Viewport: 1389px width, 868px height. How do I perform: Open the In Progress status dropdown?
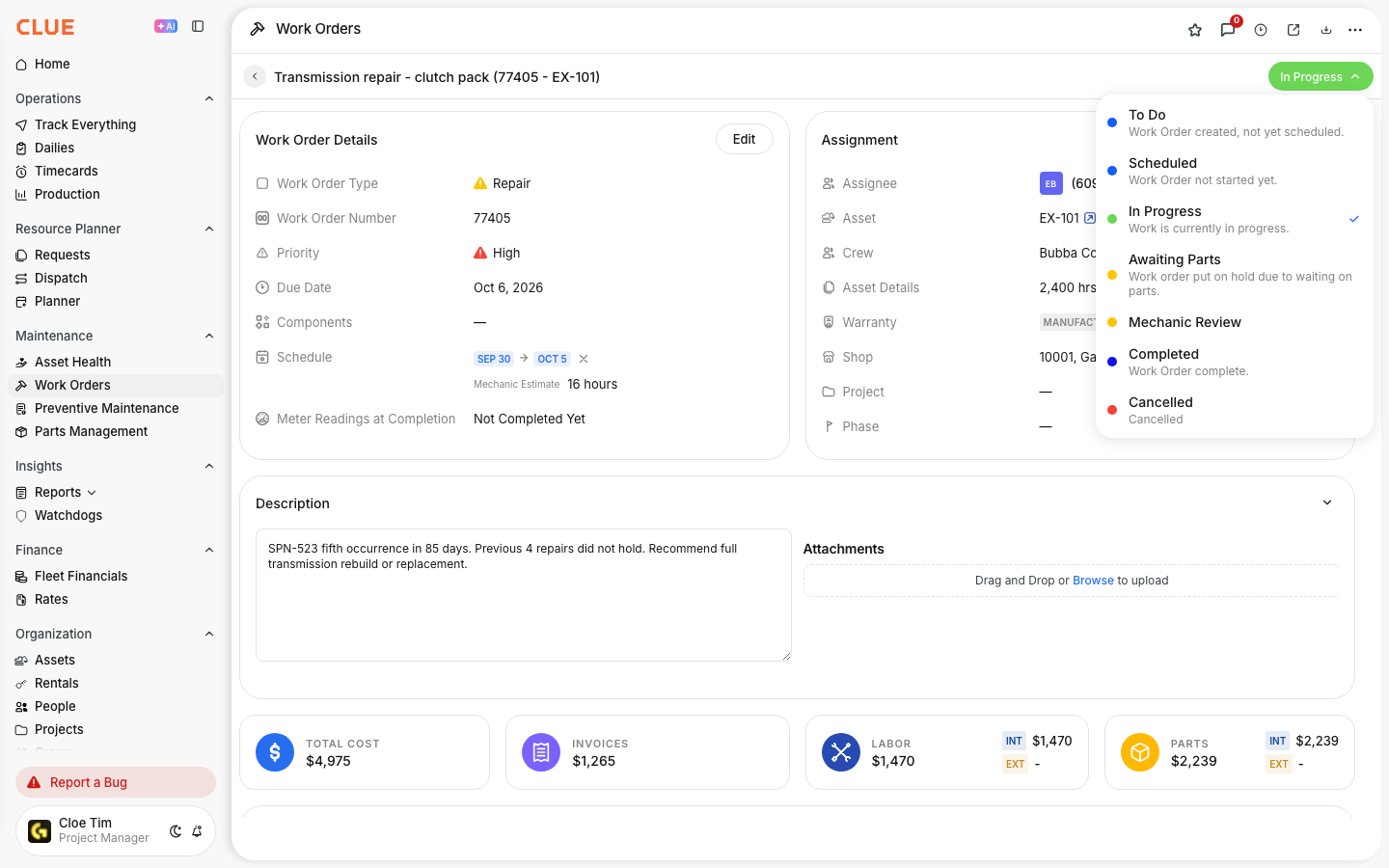pyautogui.click(x=1321, y=77)
